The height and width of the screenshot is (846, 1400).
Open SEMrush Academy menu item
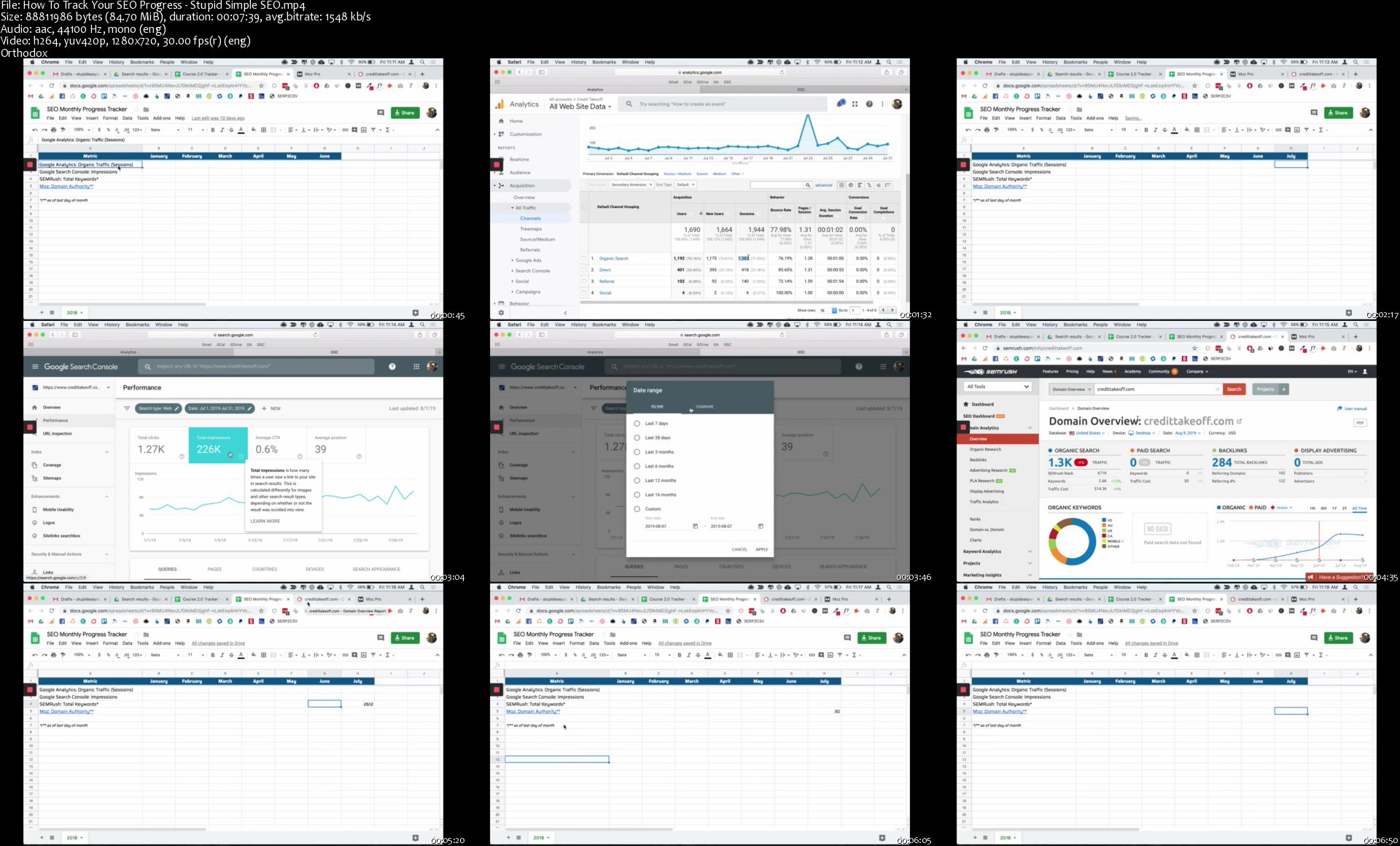point(1132,371)
